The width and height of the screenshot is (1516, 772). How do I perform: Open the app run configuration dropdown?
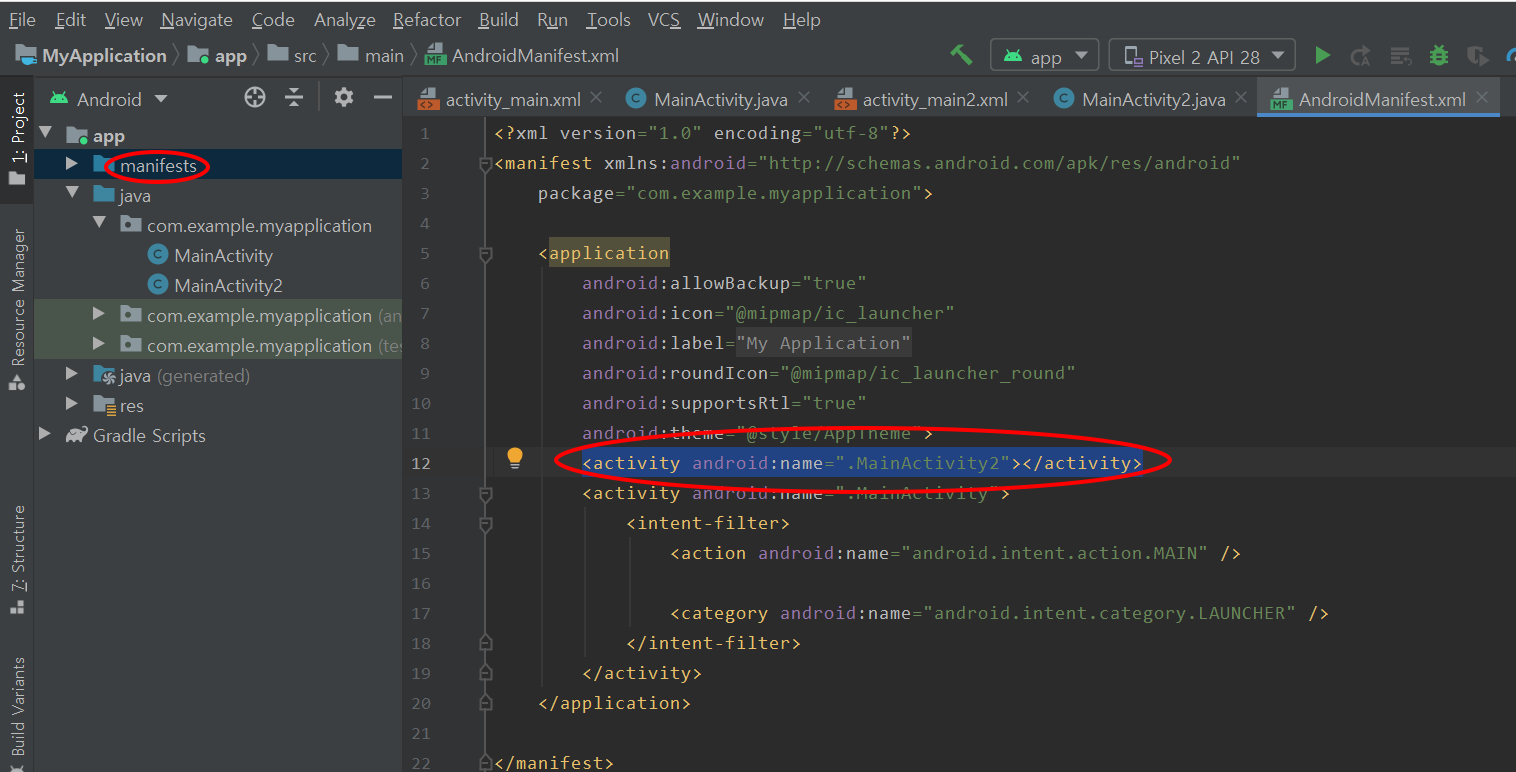tap(1045, 56)
